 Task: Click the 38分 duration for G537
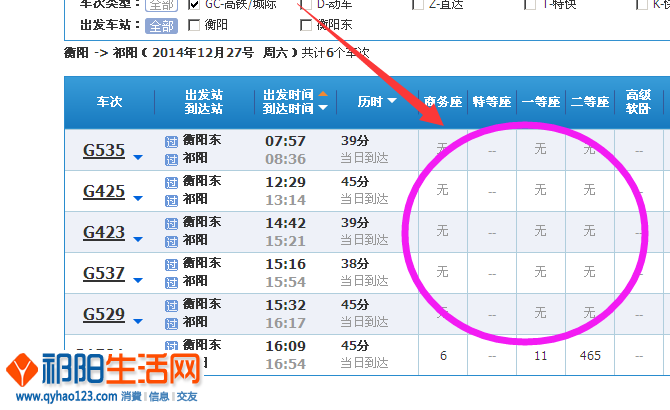355,264
